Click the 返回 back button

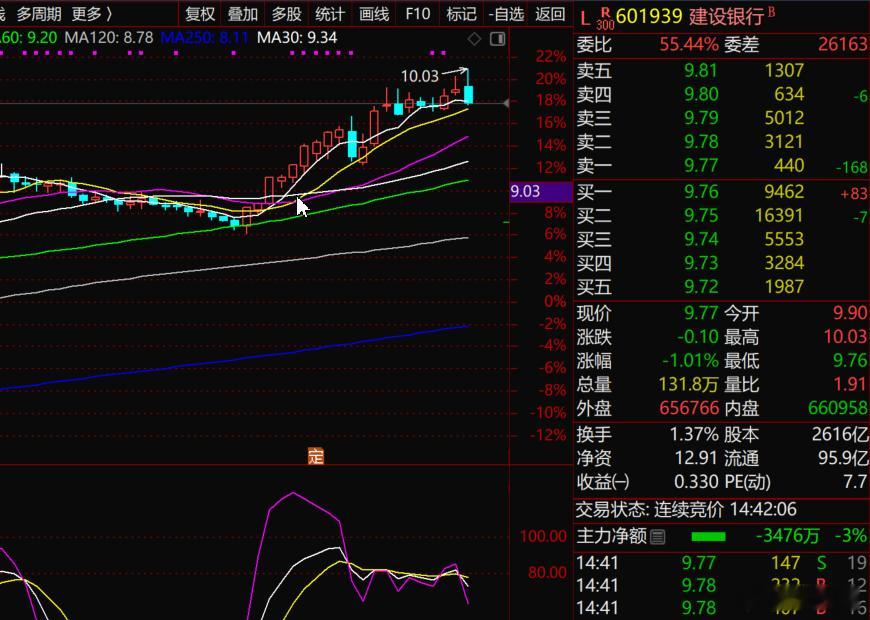(550, 14)
